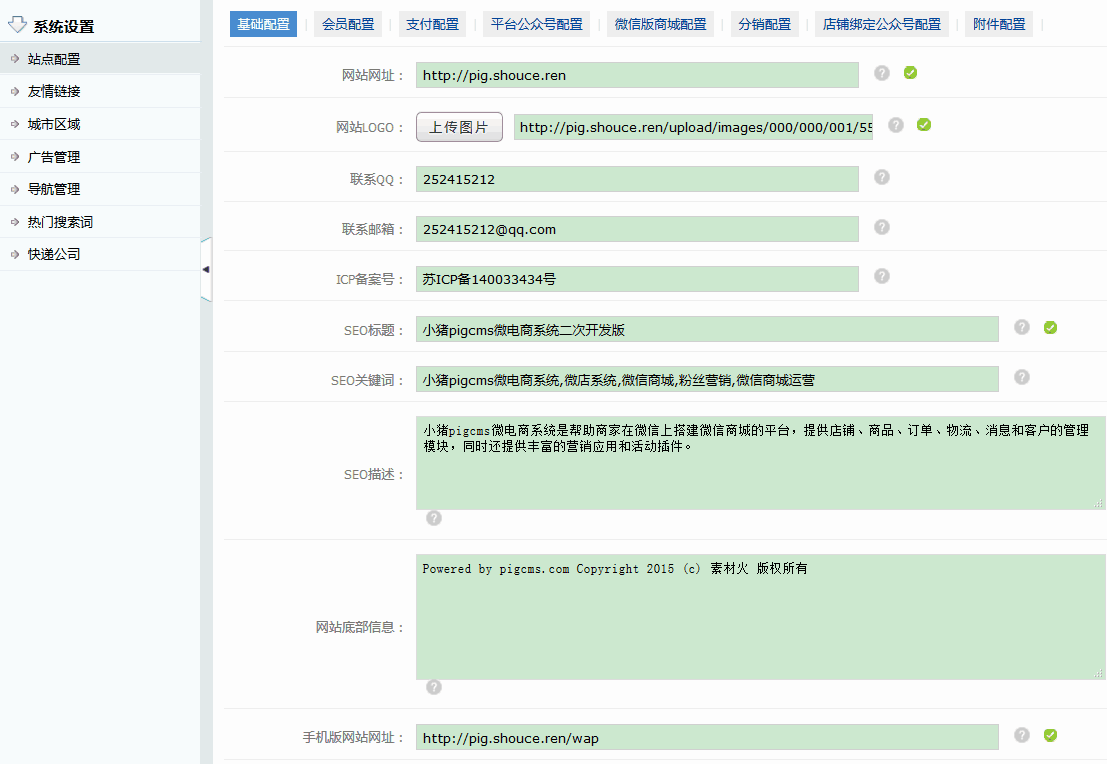The height and width of the screenshot is (764, 1107).
Task: Click help question icon next to 联系QQ
Action: click(x=881, y=177)
